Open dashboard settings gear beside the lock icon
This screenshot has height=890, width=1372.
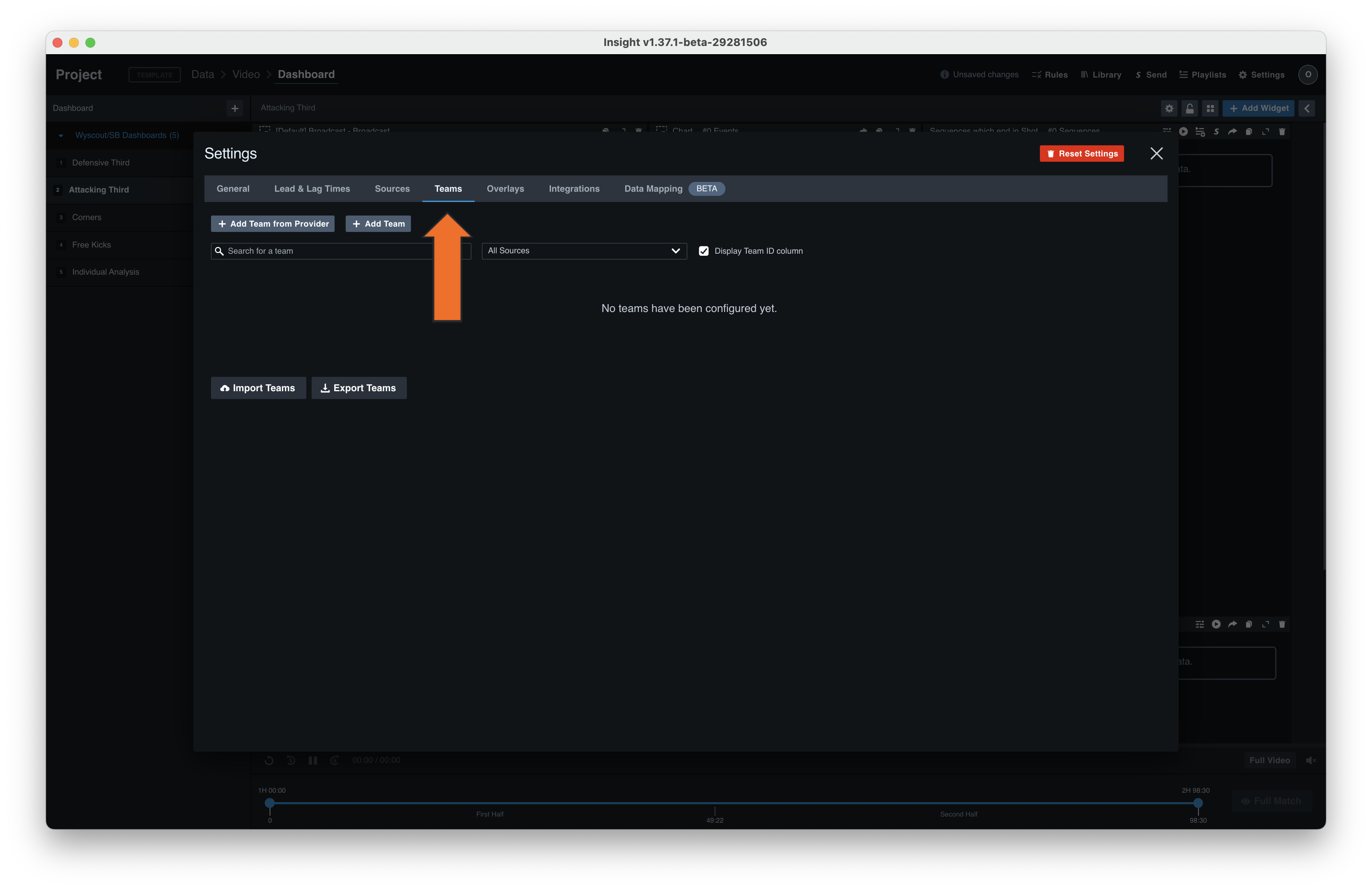click(x=1168, y=108)
